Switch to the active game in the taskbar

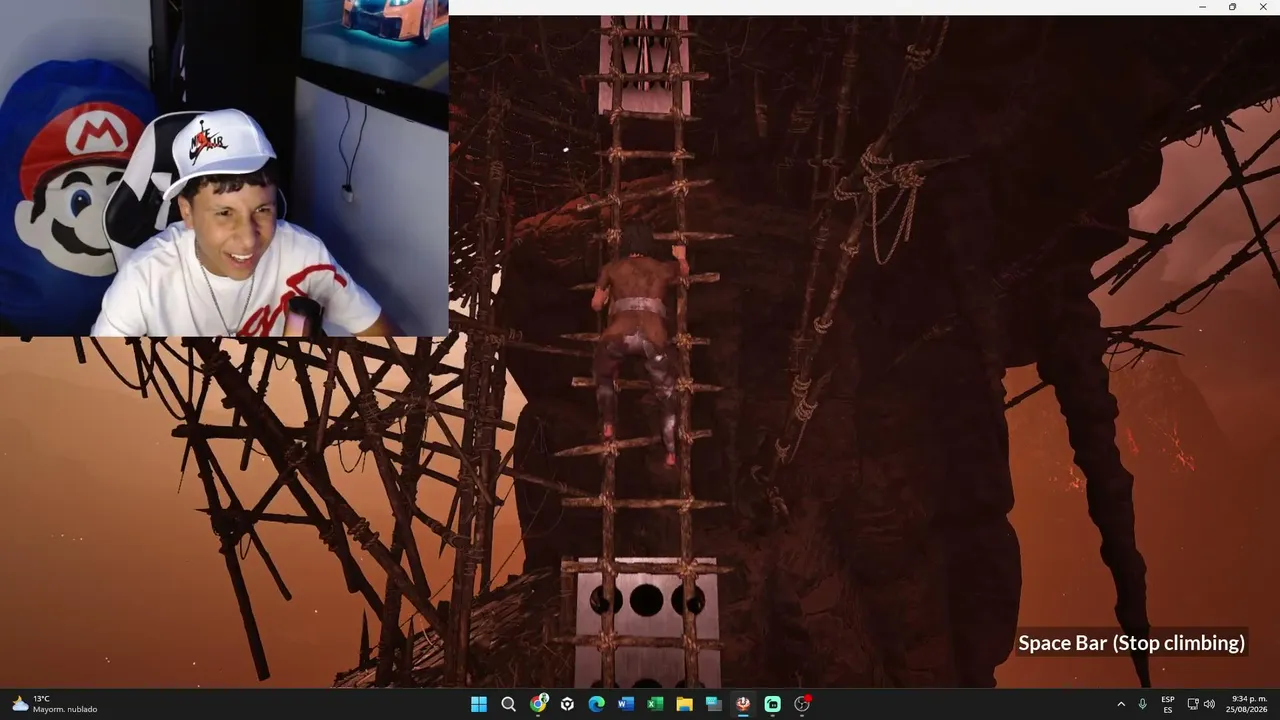[x=743, y=704]
